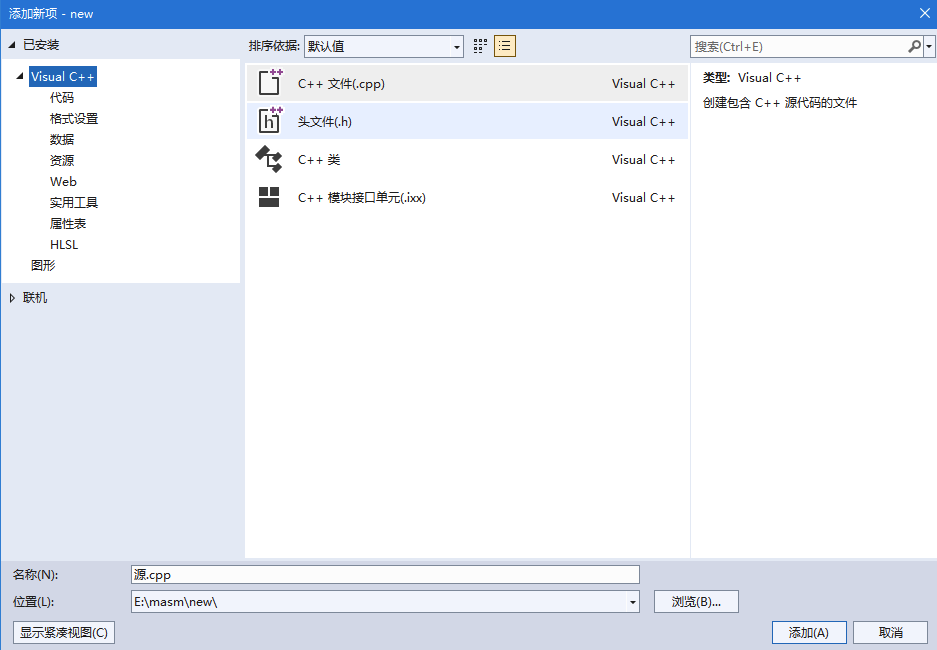Expand the 联机 section

[12, 298]
